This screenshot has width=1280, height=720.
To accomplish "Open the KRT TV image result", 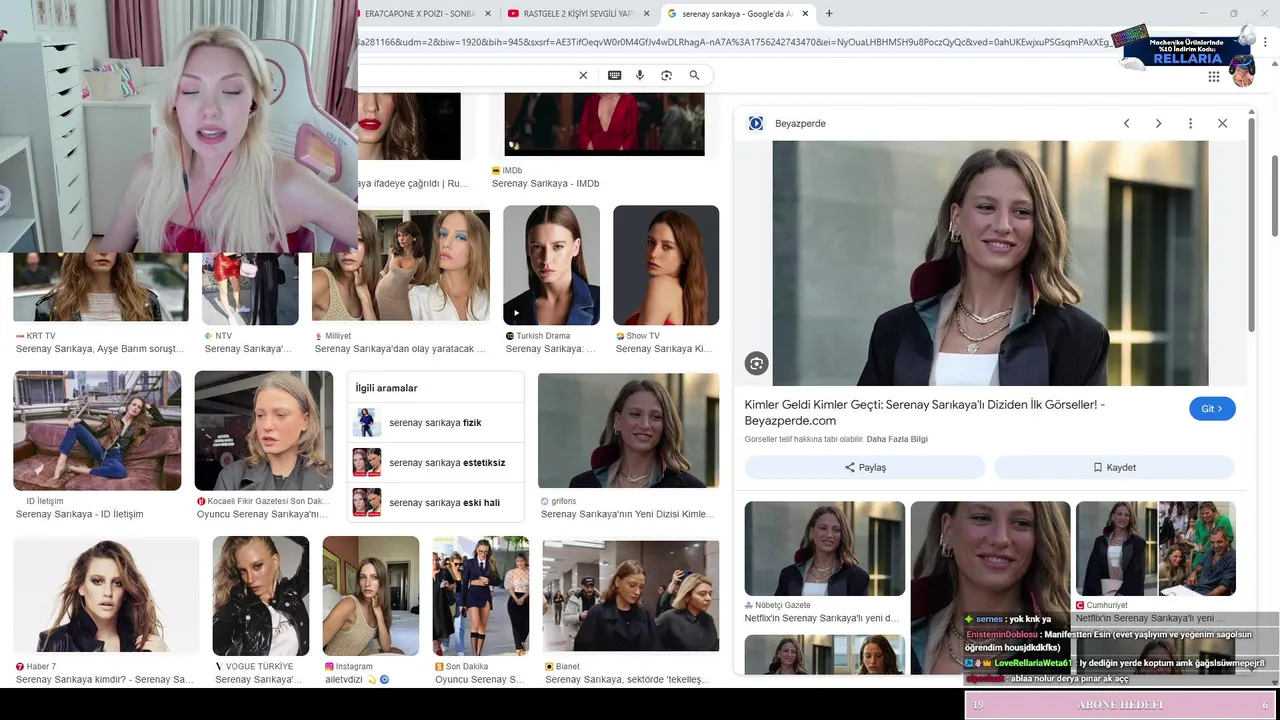I will (x=100, y=287).
